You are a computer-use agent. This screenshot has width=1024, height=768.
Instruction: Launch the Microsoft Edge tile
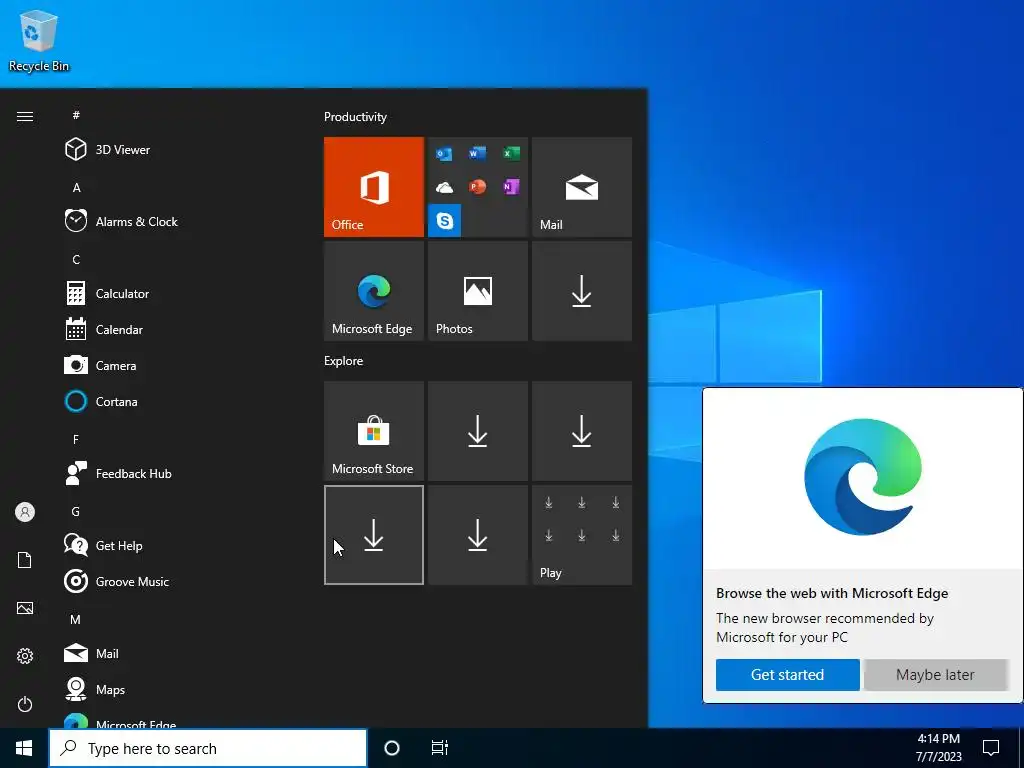pyautogui.click(x=374, y=291)
